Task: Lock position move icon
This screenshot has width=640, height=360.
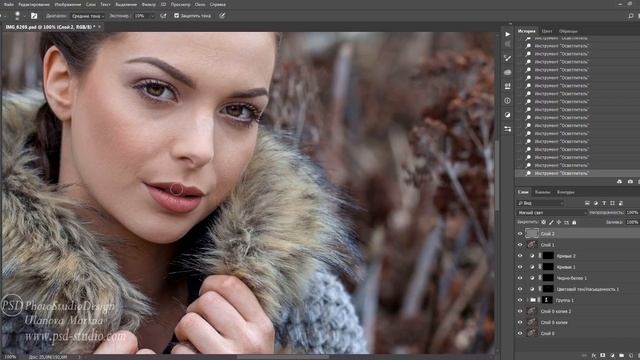Action: 559,222
